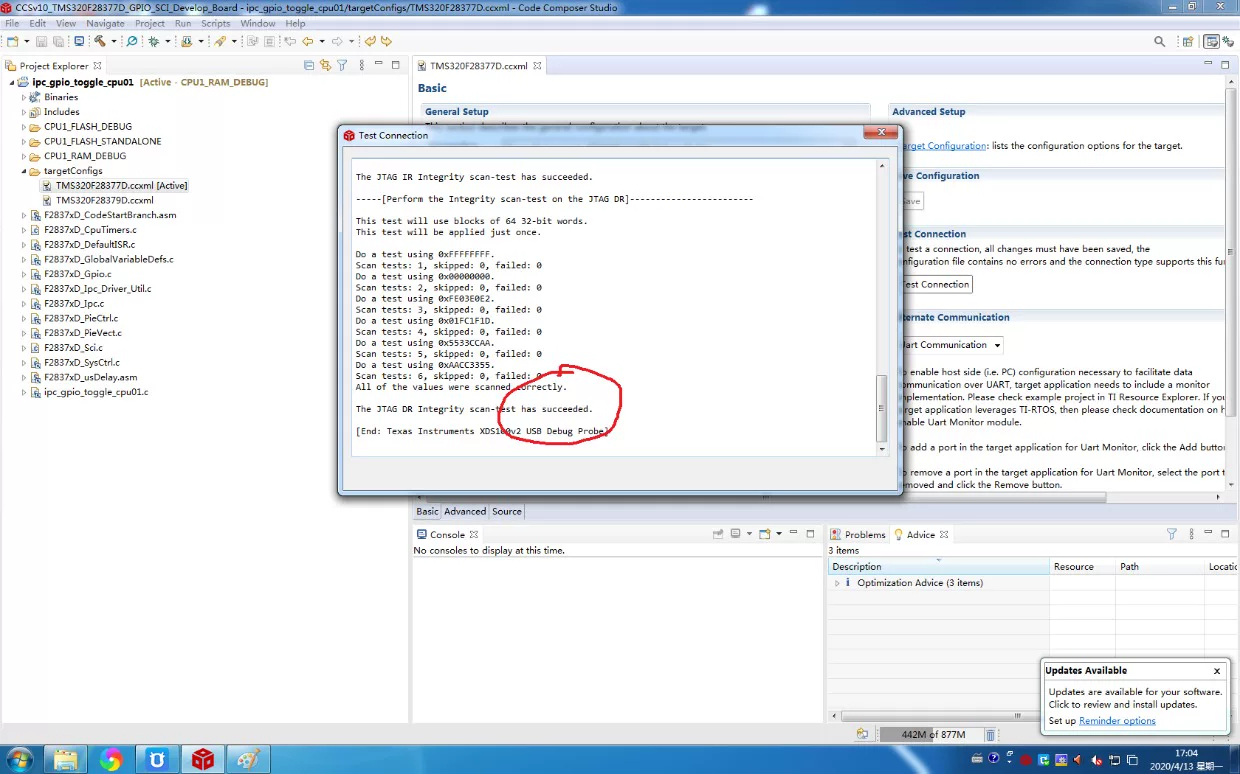Click the Flash/Load download icon
Screen dimensions: 1240x774
click(186, 41)
